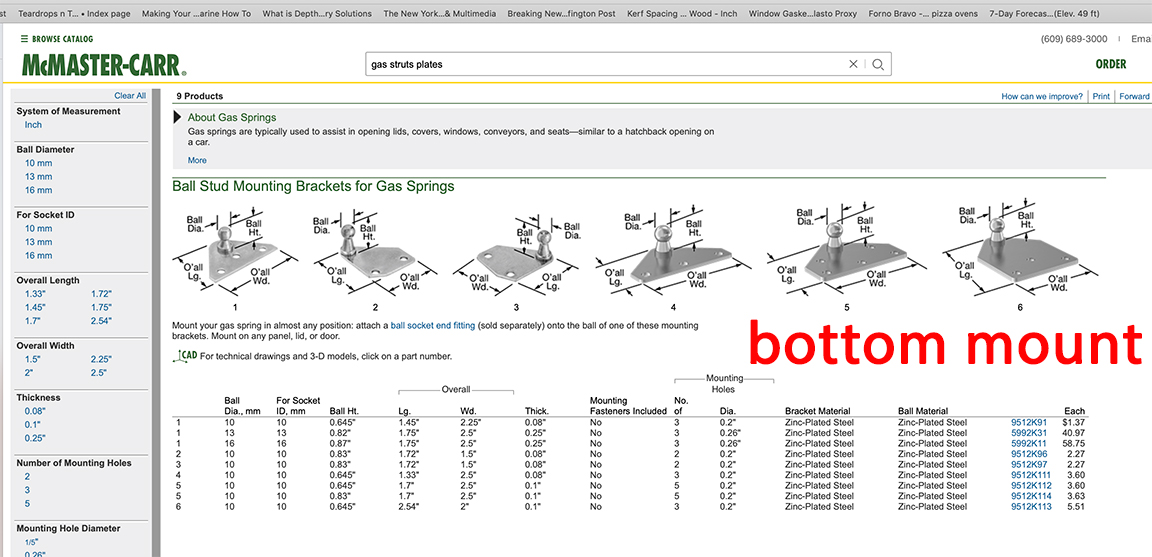The width and height of the screenshot is (1152, 557).
Task: Click the filter sidebar scrollbar
Action: (156, 323)
